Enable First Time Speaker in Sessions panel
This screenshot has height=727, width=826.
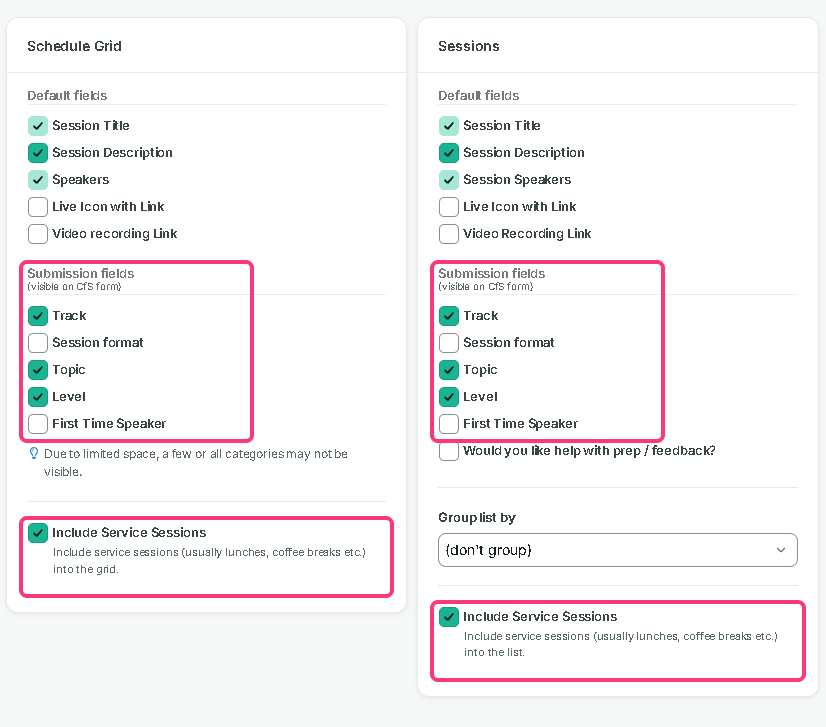(449, 424)
